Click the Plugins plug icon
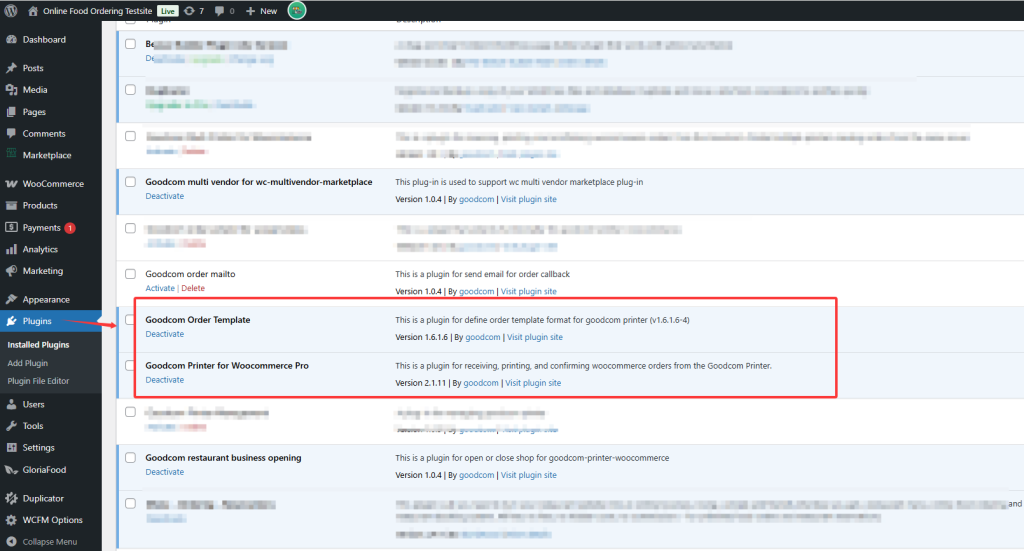This screenshot has width=1024, height=551. coord(11,321)
